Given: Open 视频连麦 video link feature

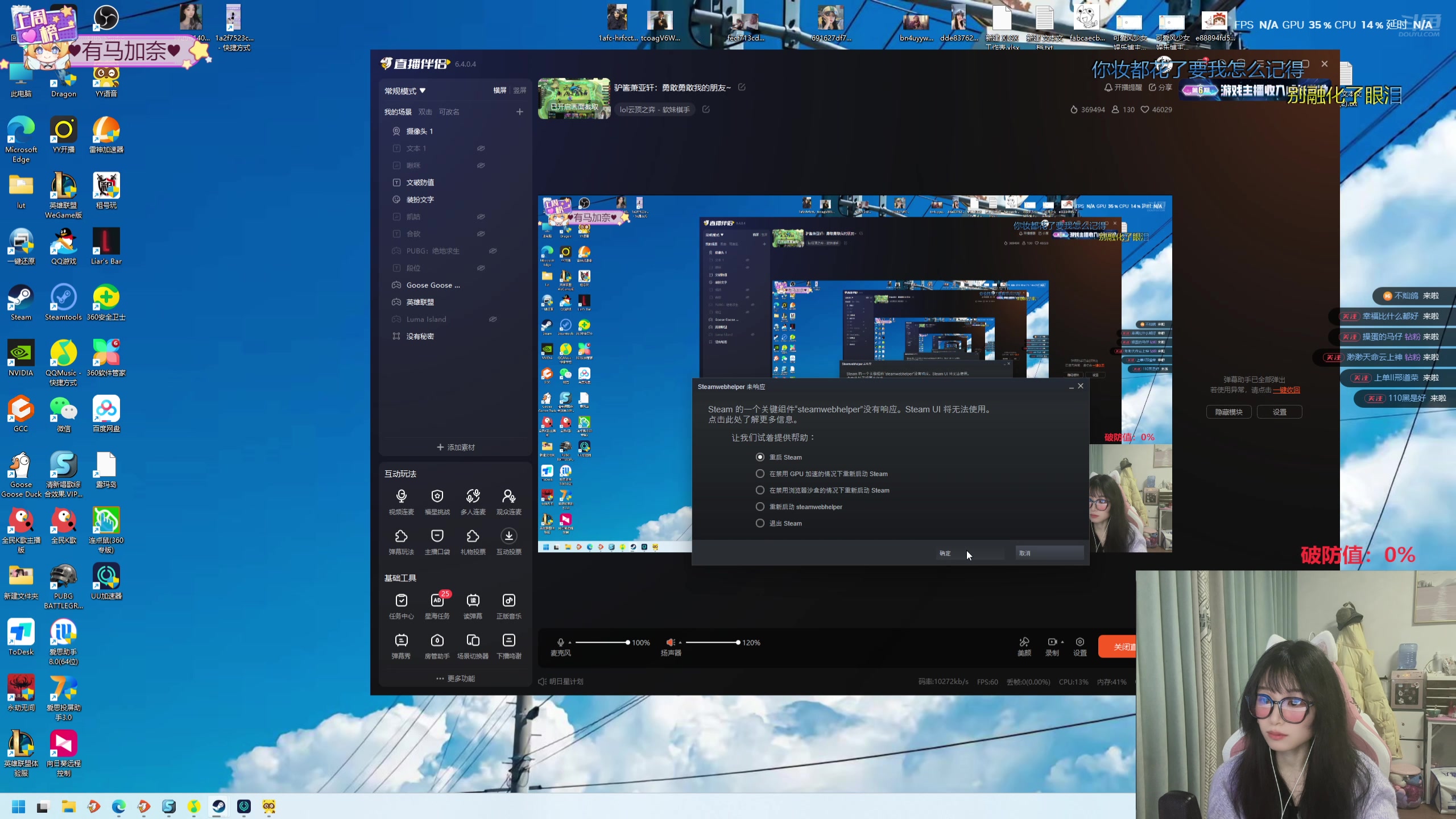Looking at the screenshot, I should [401, 502].
